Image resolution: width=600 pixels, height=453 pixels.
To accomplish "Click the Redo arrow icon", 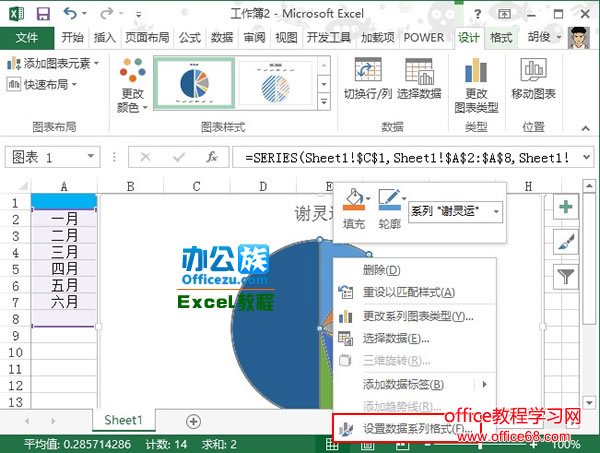I will 106,14.
